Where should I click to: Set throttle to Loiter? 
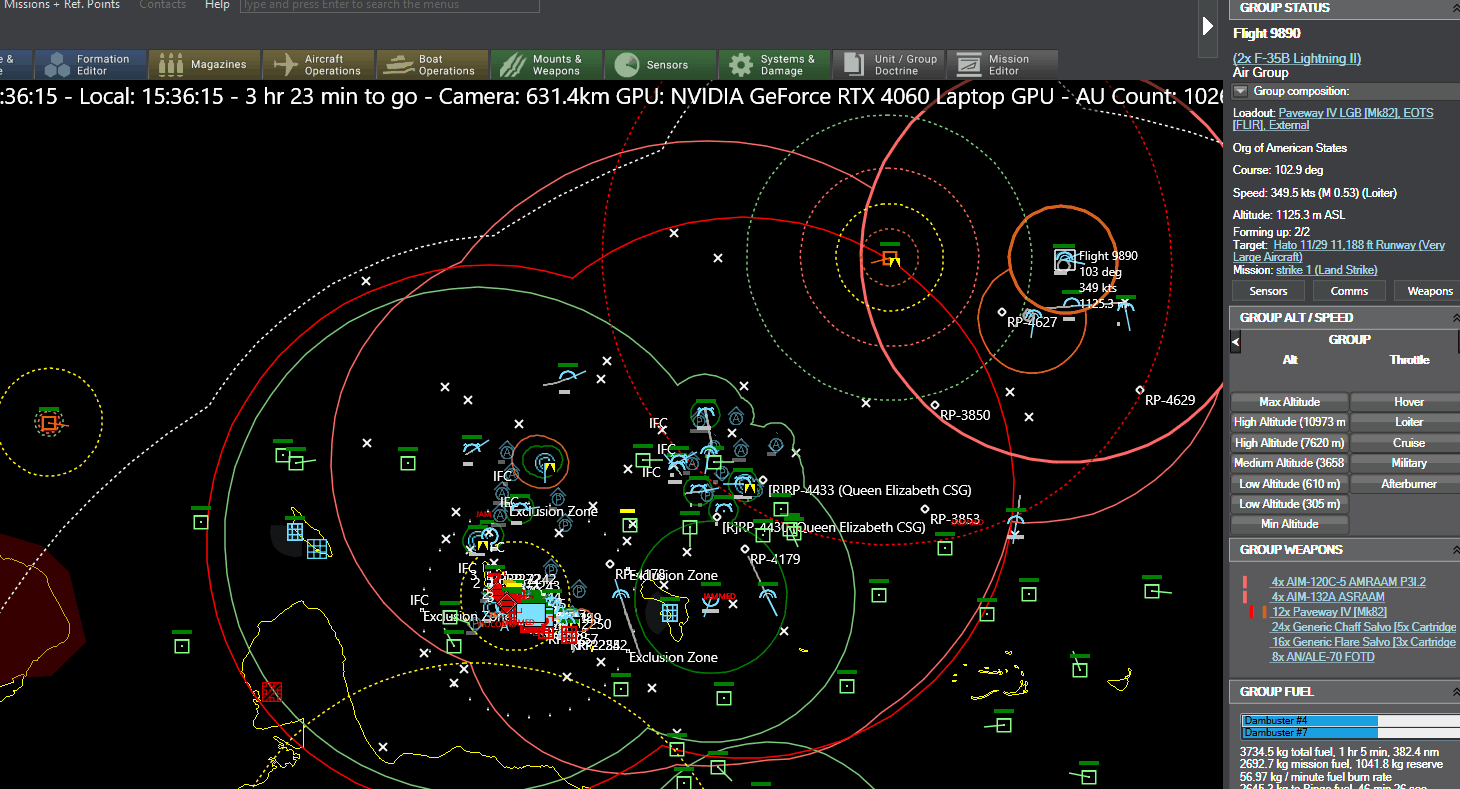[x=1408, y=422]
